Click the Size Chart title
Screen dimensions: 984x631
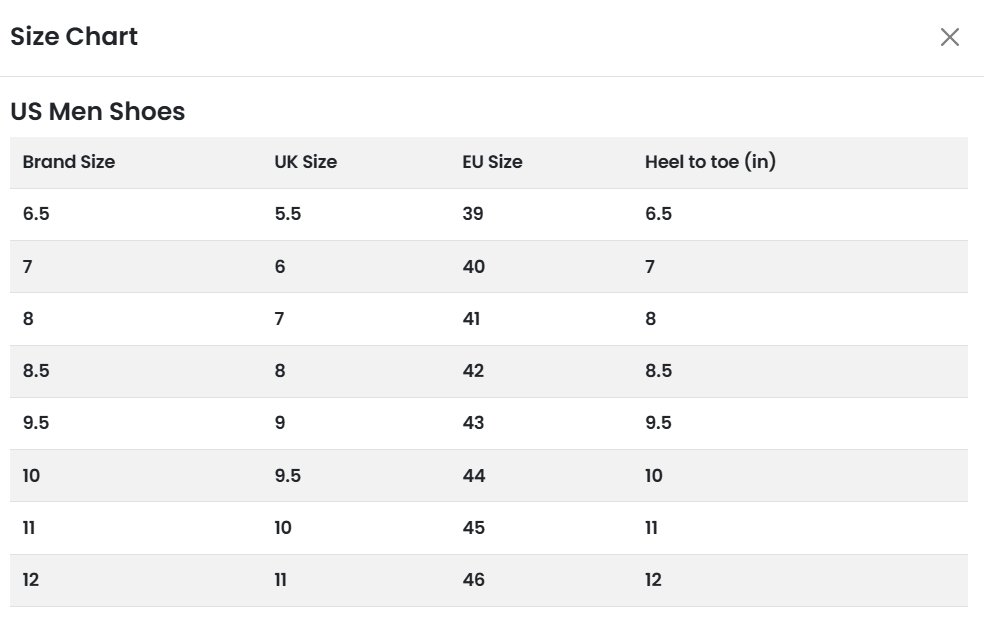(x=74, y=36)
